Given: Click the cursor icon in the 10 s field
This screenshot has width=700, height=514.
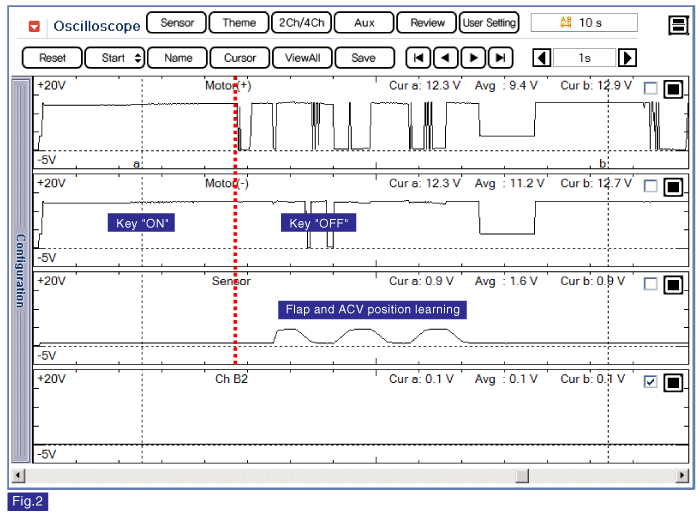Looking at the screenshot, I should tap(566, 22).
